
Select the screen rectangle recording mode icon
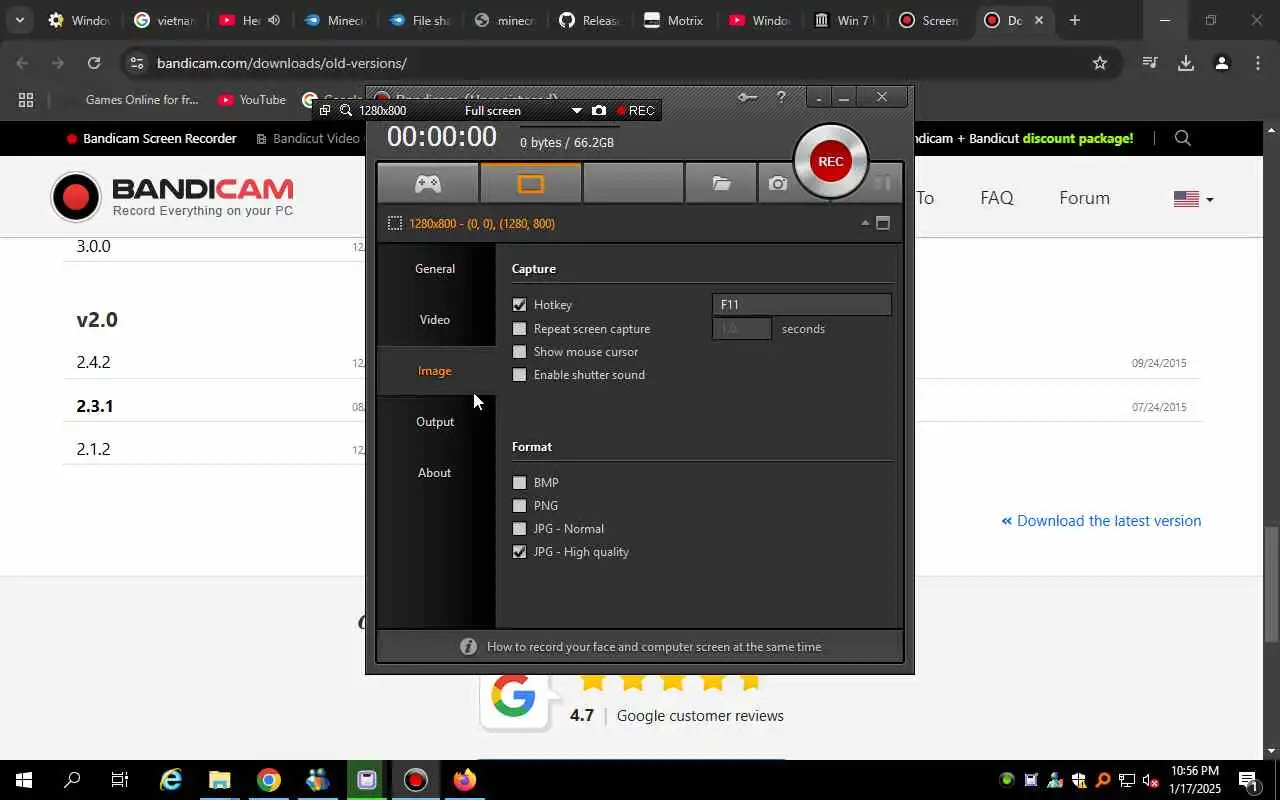pyautogui.click(x=531, y=183)
